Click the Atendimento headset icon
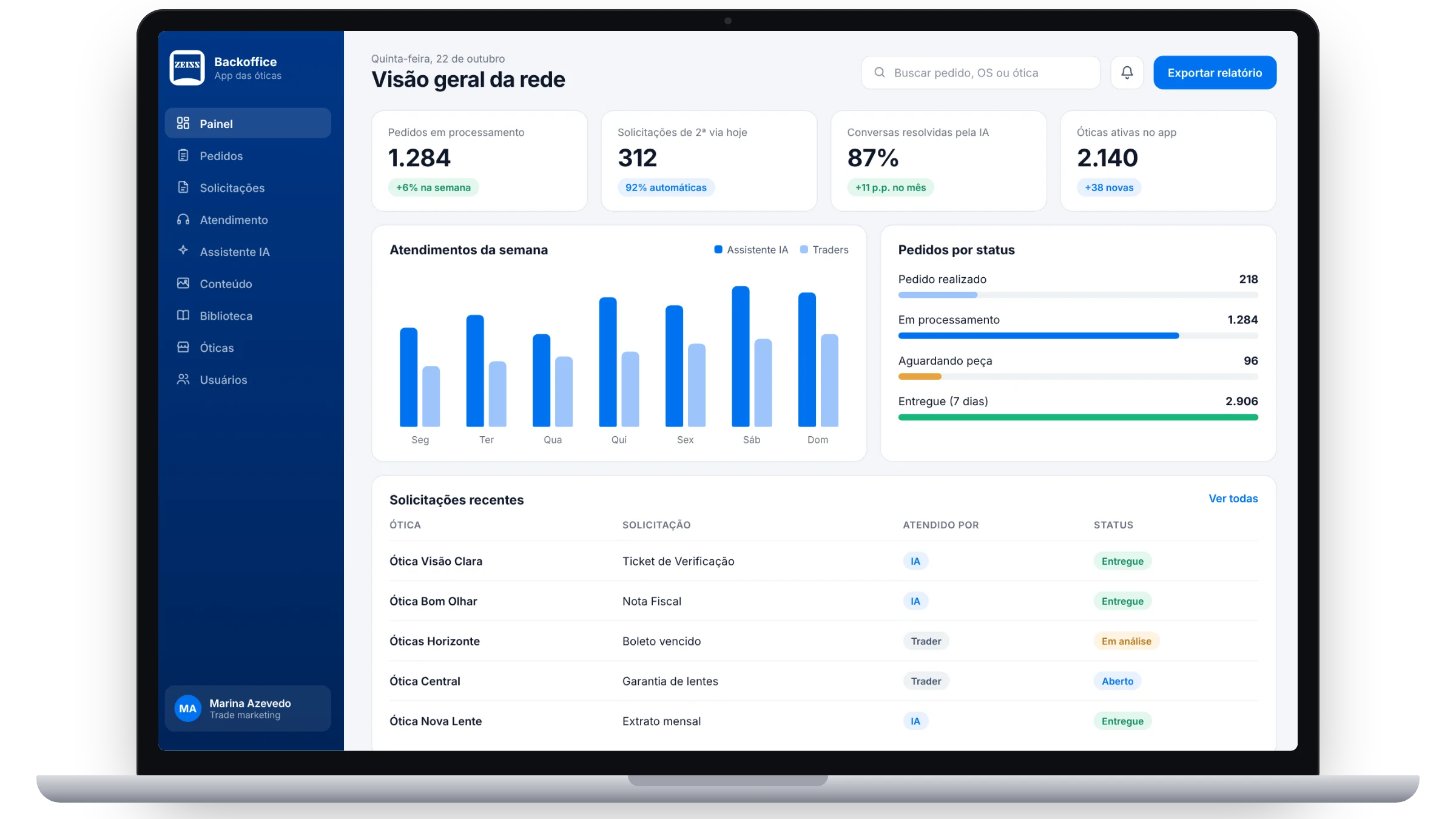This screenshot has height=819, width=1456. click(183, 219)
